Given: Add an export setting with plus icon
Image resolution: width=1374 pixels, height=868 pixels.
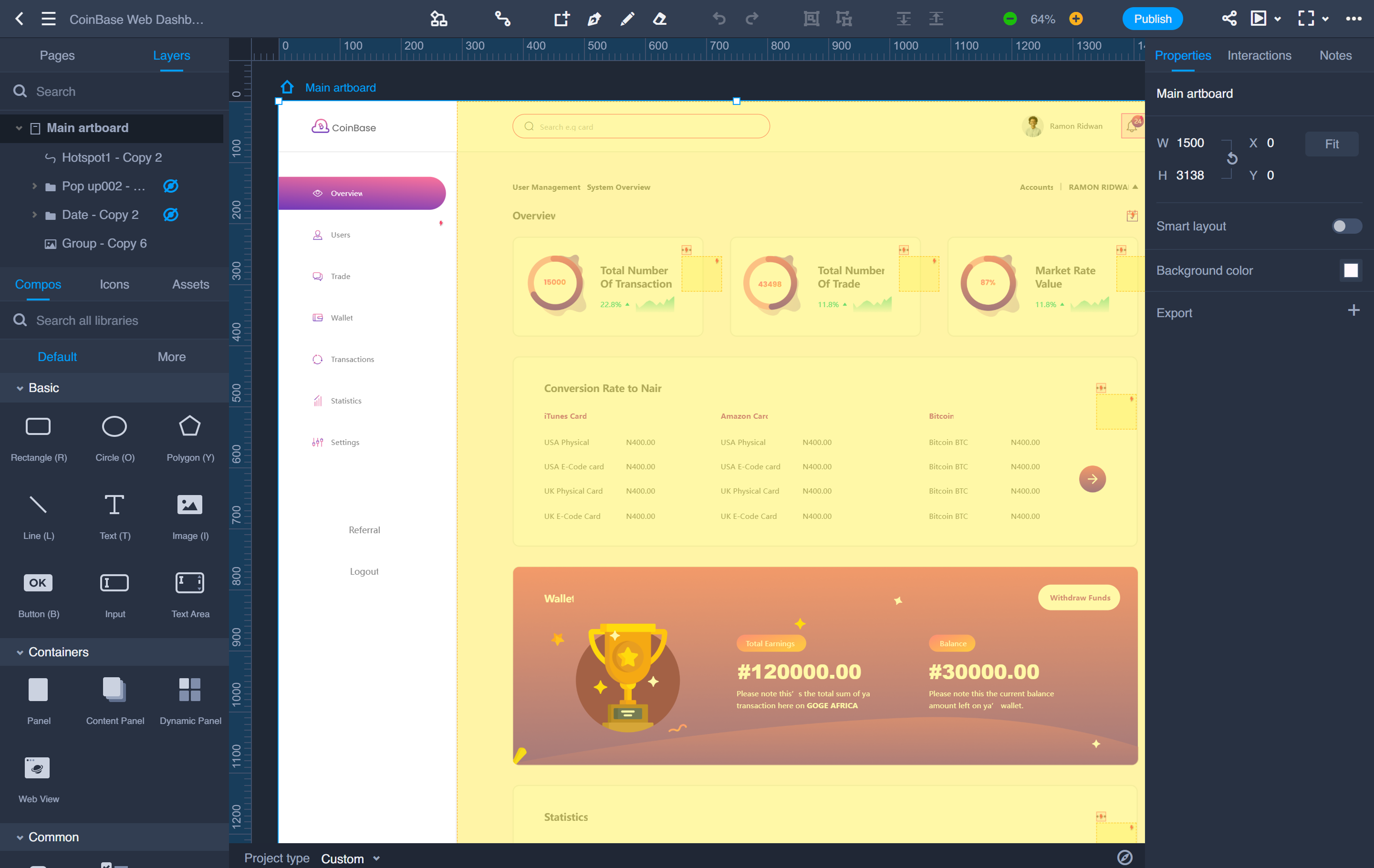Looking at the screenshot, I should (x=1353, y=310).
